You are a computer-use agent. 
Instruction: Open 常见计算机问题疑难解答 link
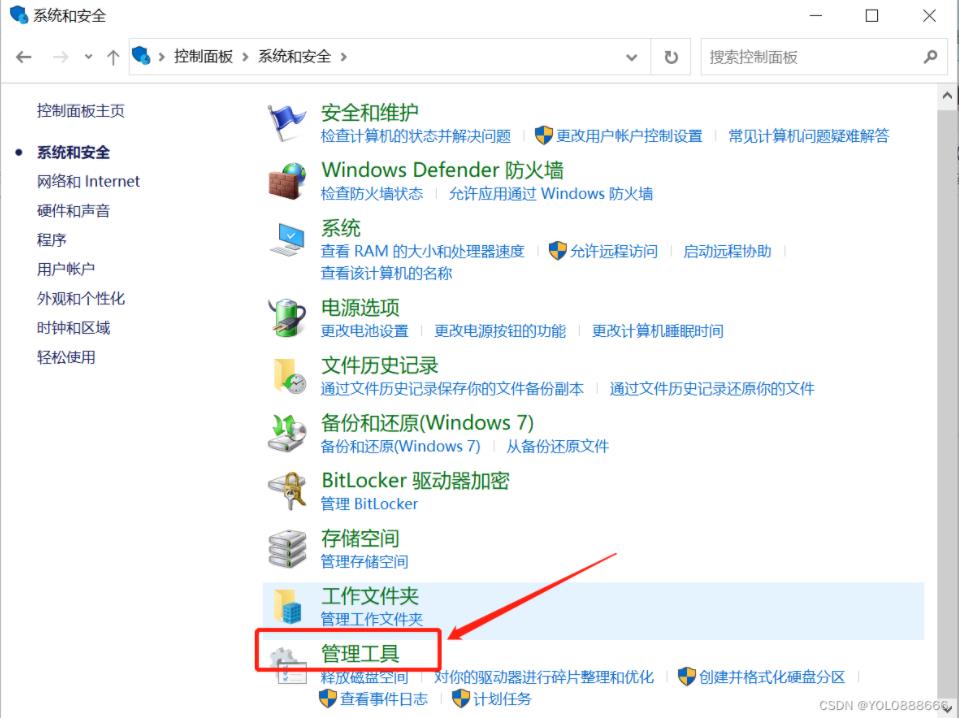pyautogui.click(x=808, y=136)
